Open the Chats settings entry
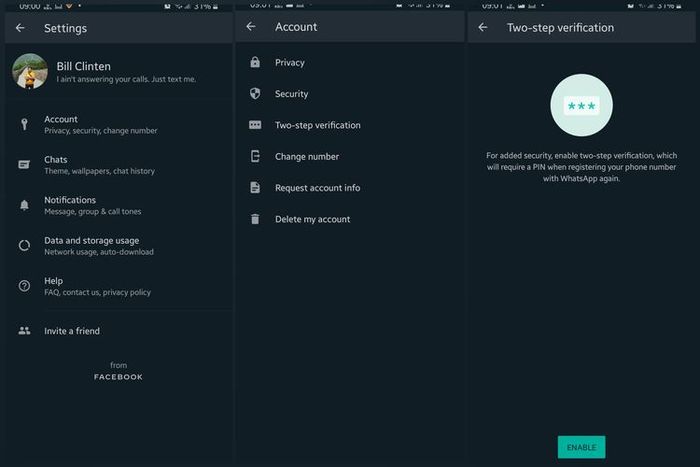Screen dimensions: 700x467 pyautogui.click(x=119, y=165)
